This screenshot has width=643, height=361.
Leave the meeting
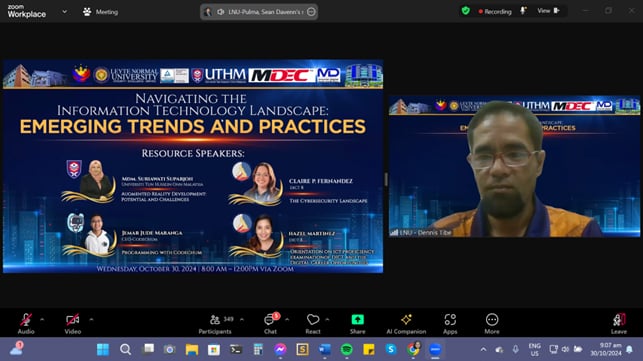619,323
